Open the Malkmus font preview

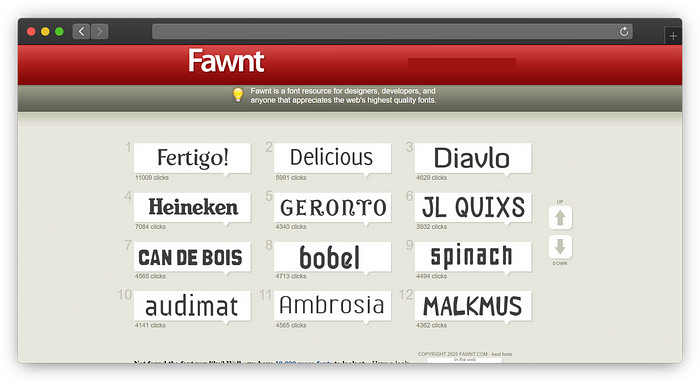pos(473,306)
